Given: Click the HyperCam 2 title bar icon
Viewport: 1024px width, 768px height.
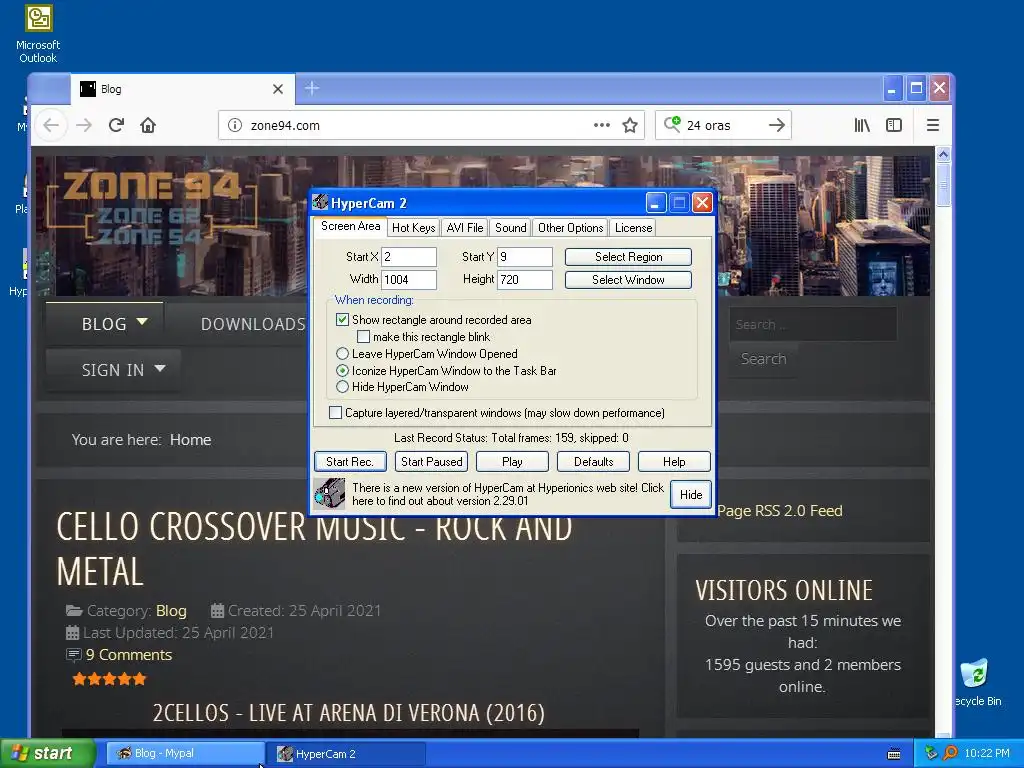Looking at the screenshot, I should pos(320,202).
